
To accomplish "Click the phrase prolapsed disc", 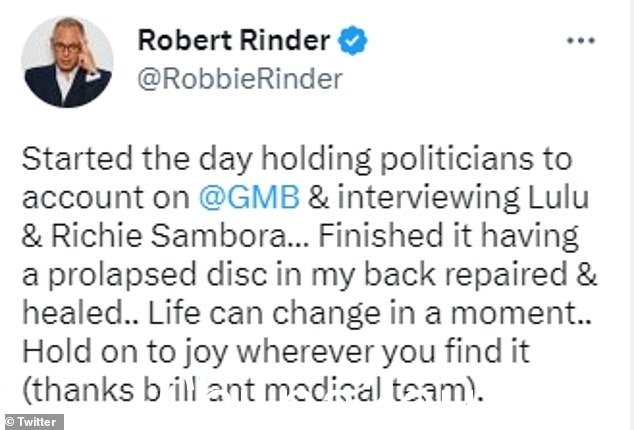I will [158, 275].
